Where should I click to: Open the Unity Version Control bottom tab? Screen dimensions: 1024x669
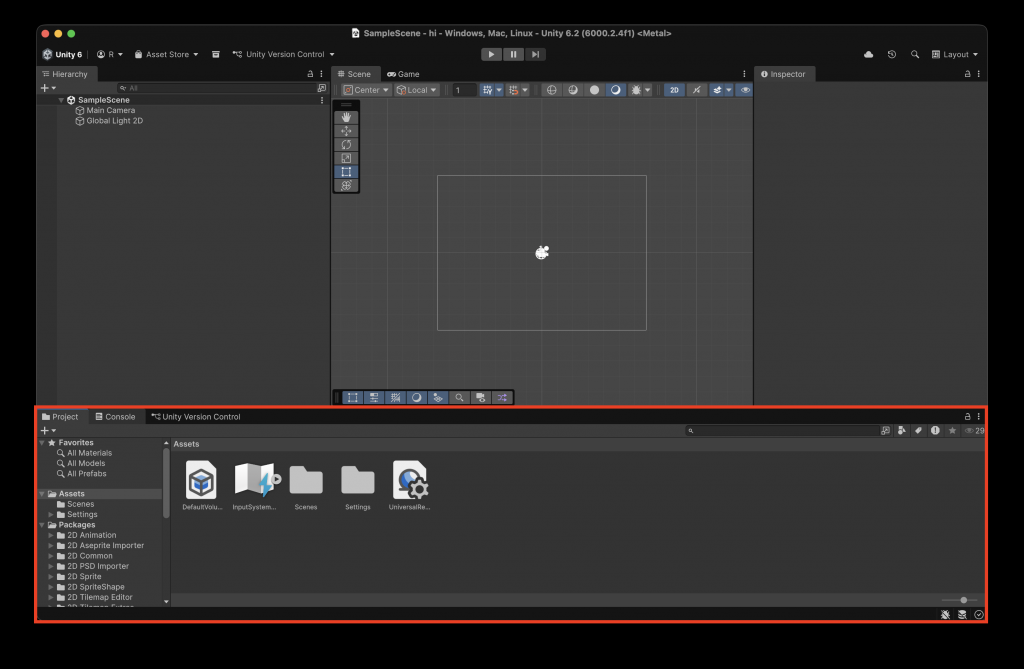pyautogui.click(x=196, y=417)
